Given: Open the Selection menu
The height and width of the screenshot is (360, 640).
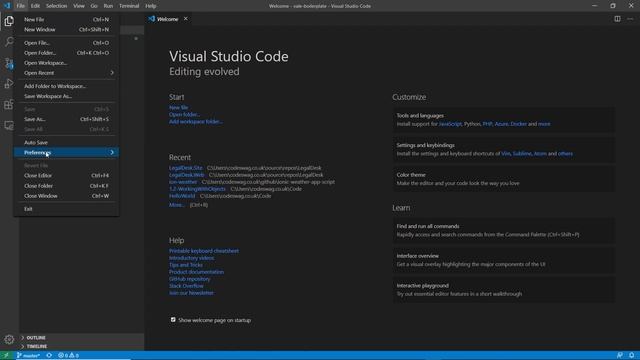Looking at the screenshot, I should coord(56,6).
